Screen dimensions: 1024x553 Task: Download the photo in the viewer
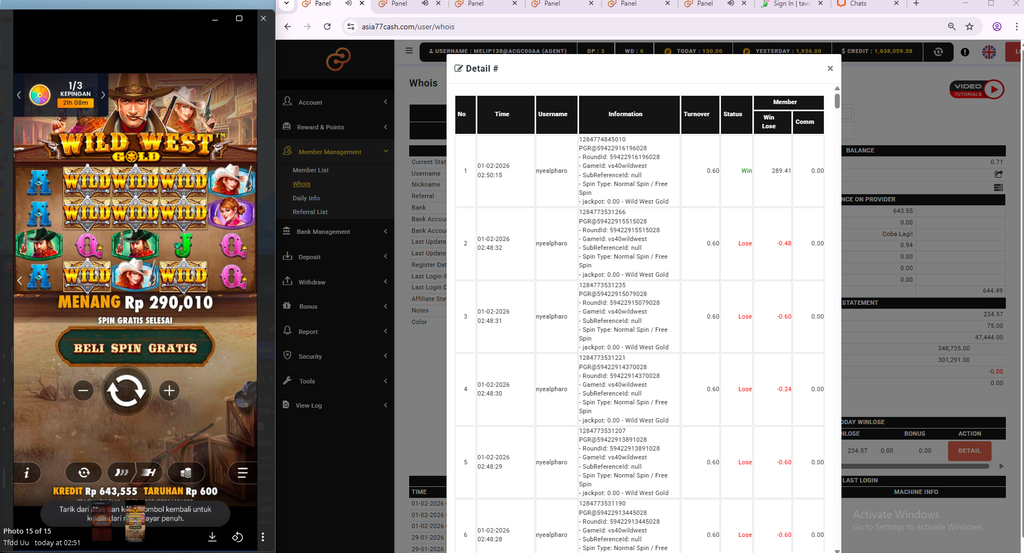pos(212,537)
